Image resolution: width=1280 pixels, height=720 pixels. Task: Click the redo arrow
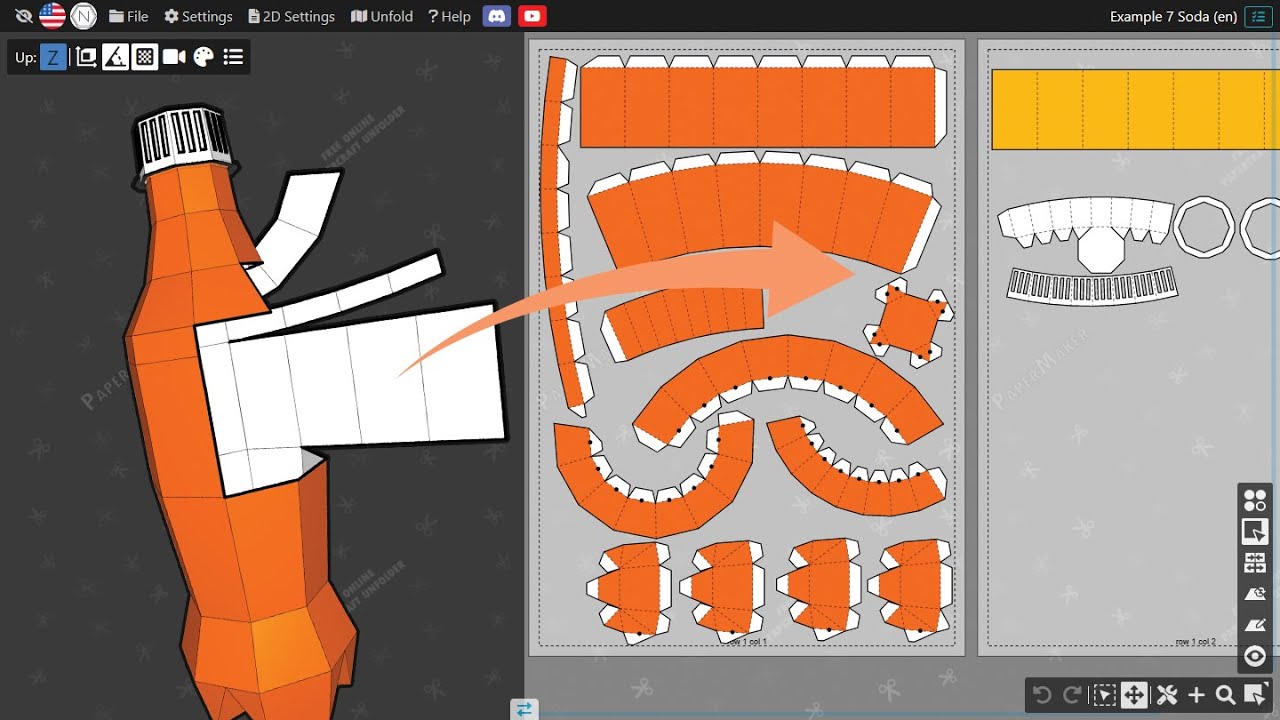[x=1072, y=695]
